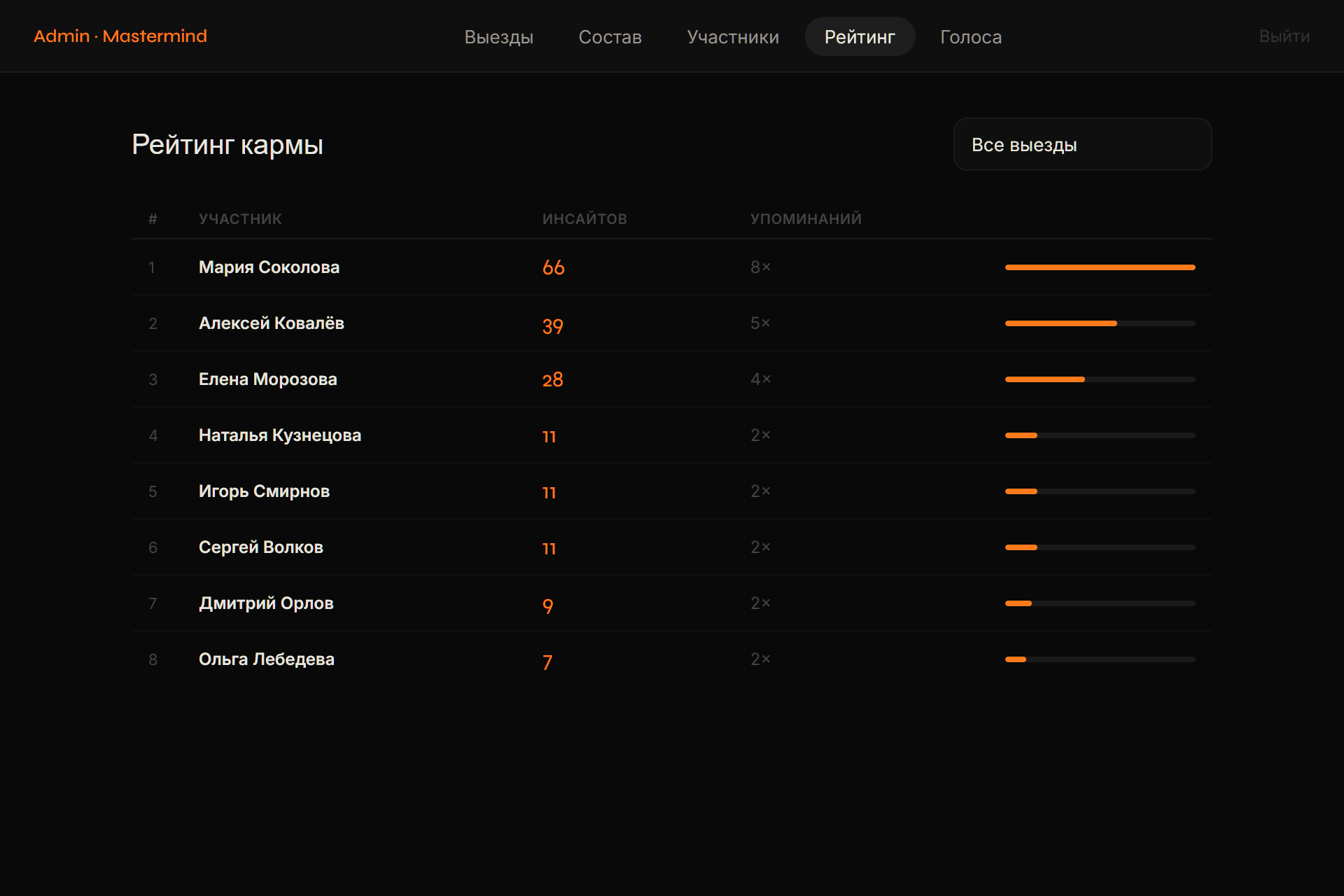
Task: Switch to the Состав tab
Action: point(610,36)
